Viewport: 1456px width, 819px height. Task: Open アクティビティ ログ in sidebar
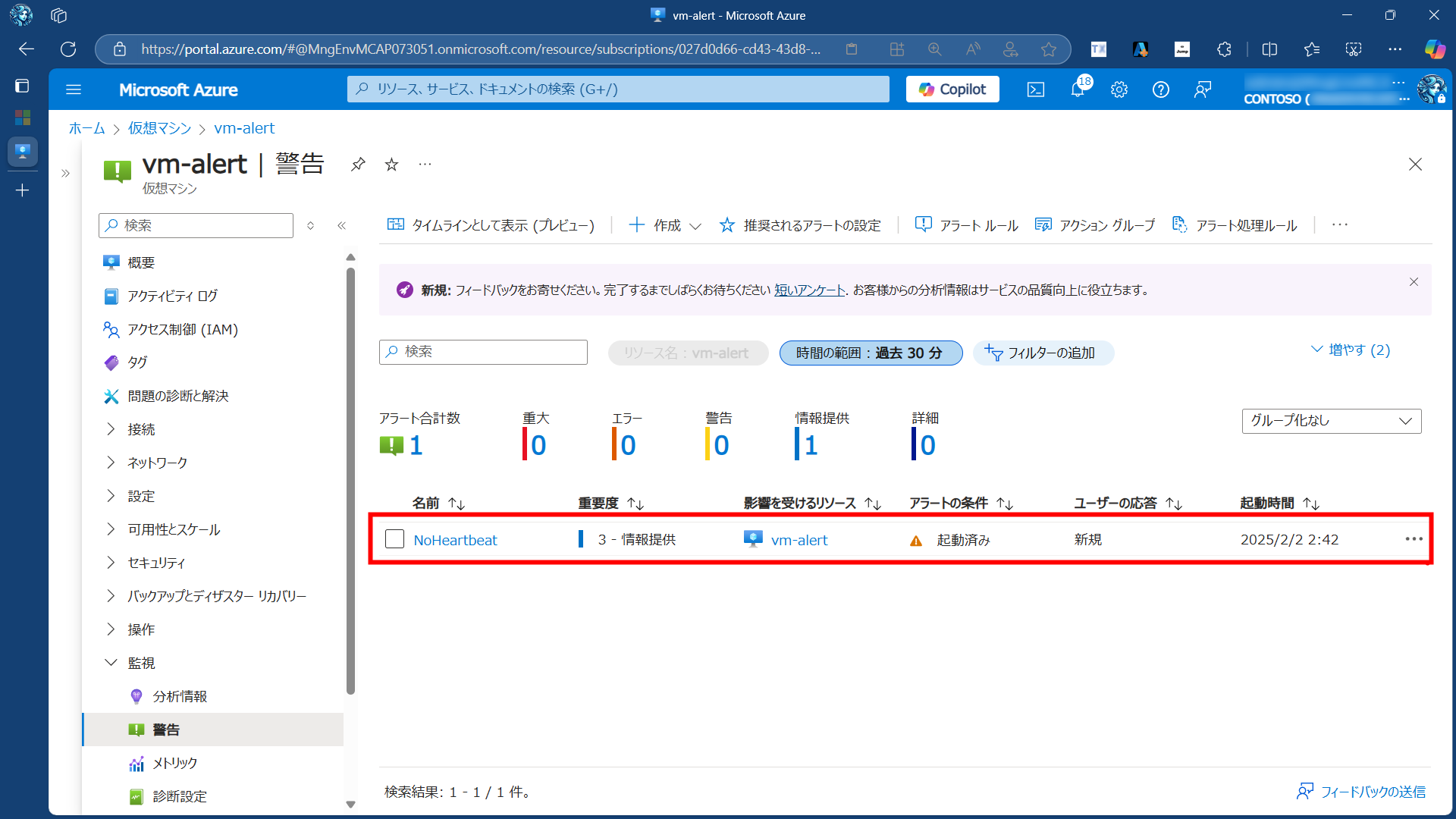(172, 296)
